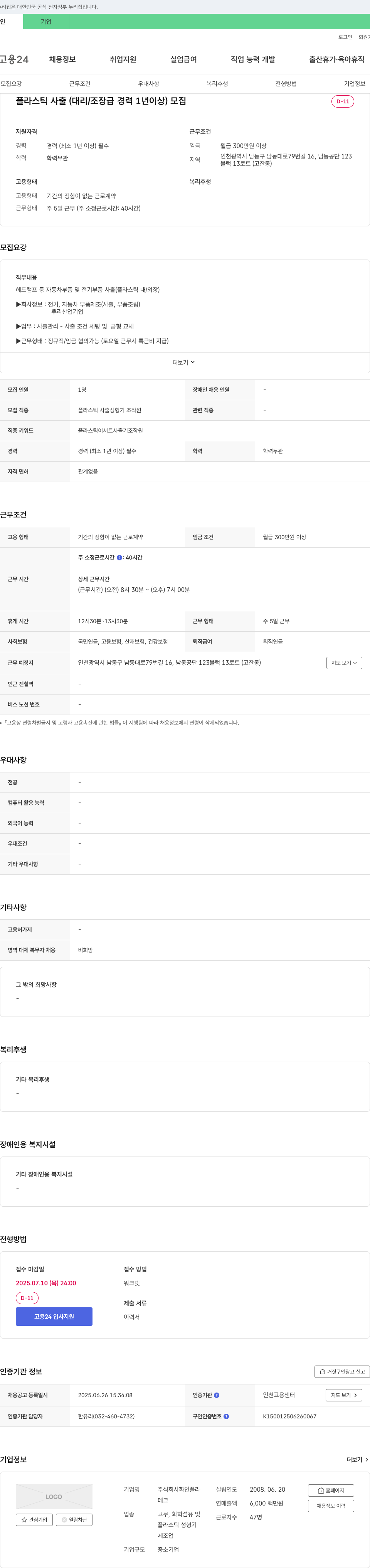Click the 관심기업 button
The height and width of the screenshot is (1568, 370).
(34, 1520)
